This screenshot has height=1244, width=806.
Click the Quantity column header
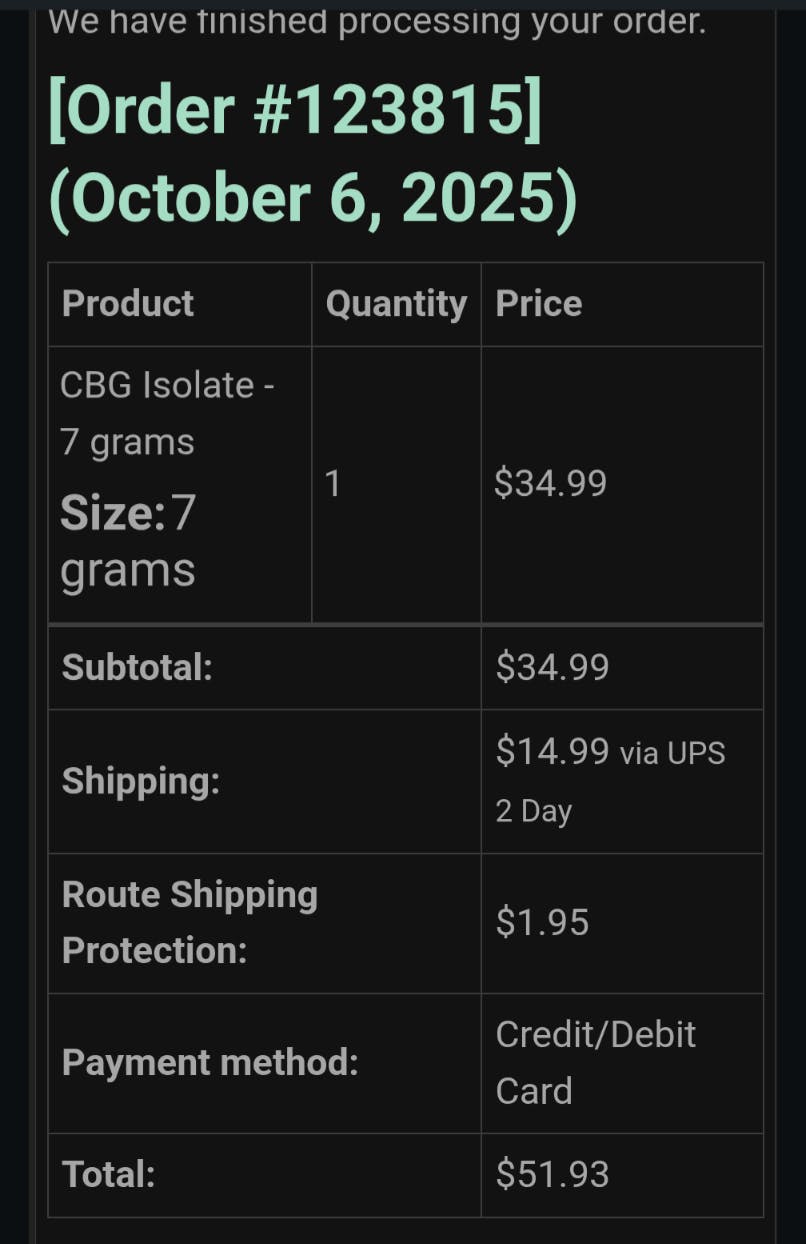396,304
